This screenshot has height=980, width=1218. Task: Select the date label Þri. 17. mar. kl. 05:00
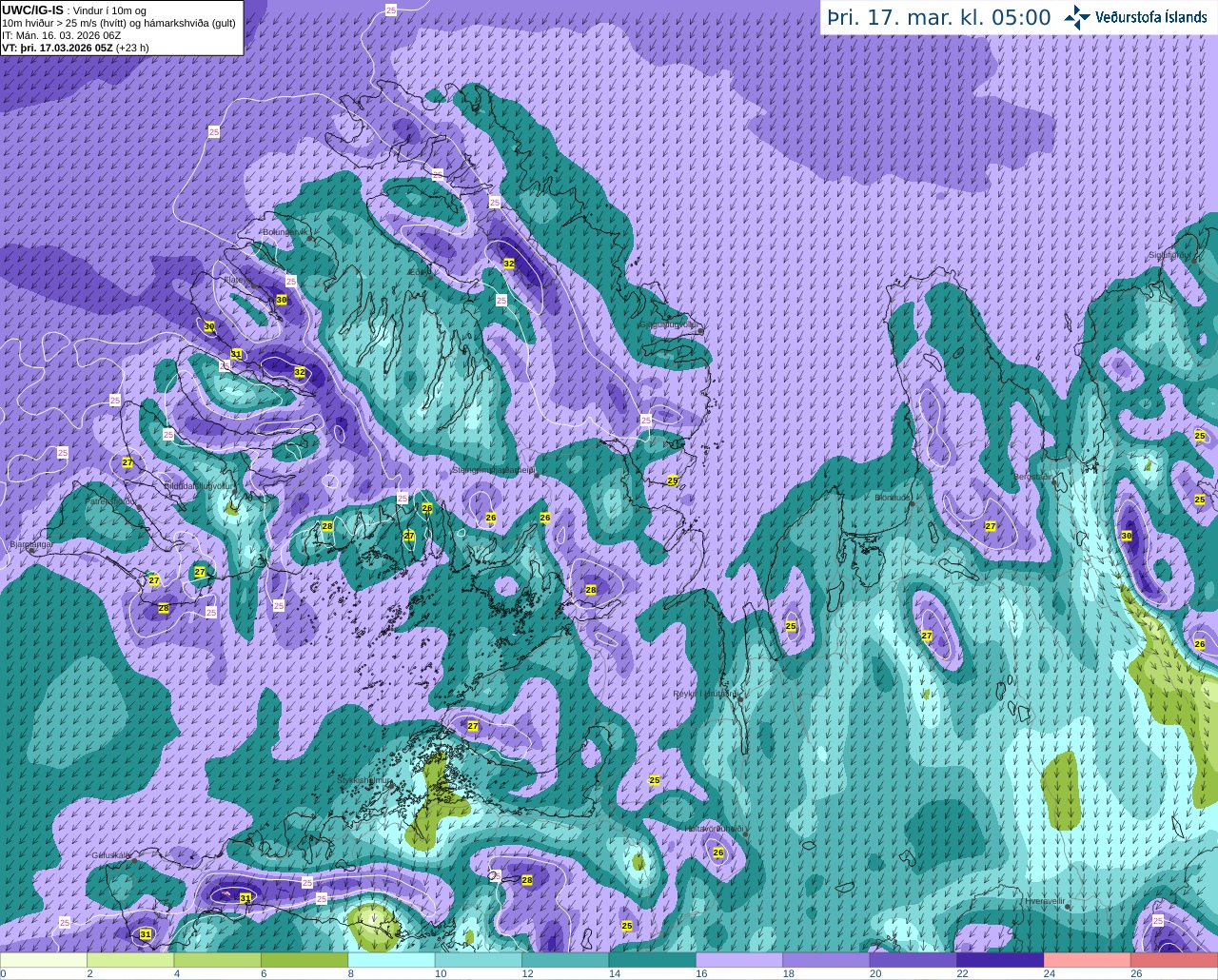939,17
